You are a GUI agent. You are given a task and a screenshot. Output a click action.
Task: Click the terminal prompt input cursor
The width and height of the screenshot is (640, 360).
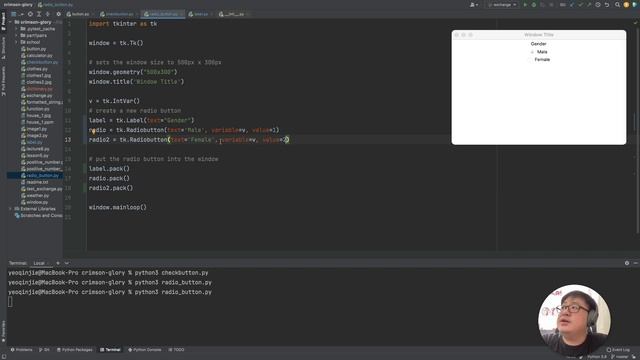pos(10,302)
